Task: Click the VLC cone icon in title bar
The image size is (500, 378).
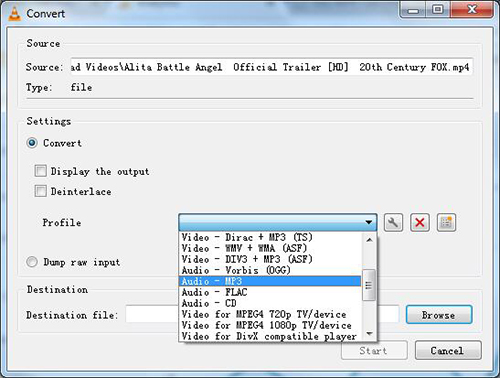Action: (x=14, y=14)
